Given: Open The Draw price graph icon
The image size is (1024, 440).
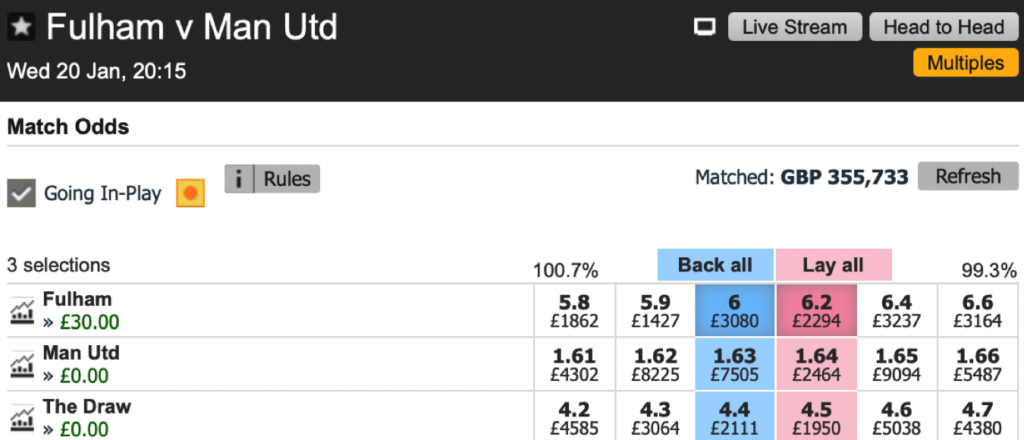Looking at the screenshot, I should [22, 418].
